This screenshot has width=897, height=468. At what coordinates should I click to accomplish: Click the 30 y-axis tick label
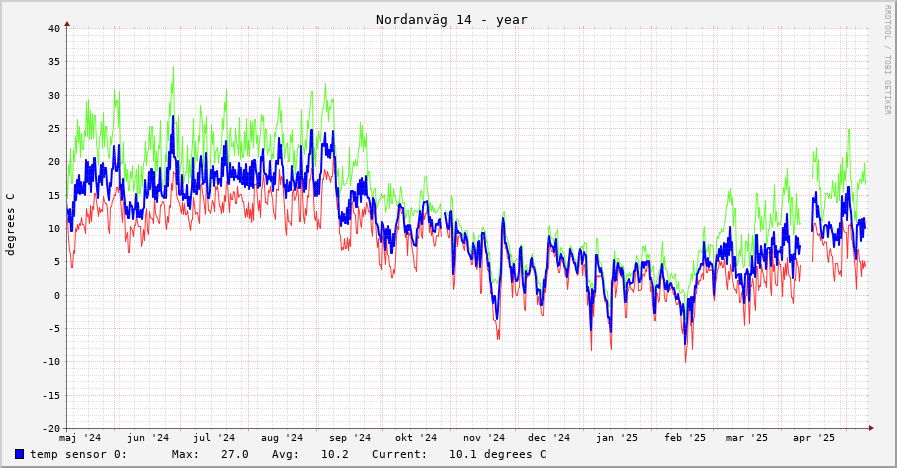pyautogui.click(x=54, y=96)
